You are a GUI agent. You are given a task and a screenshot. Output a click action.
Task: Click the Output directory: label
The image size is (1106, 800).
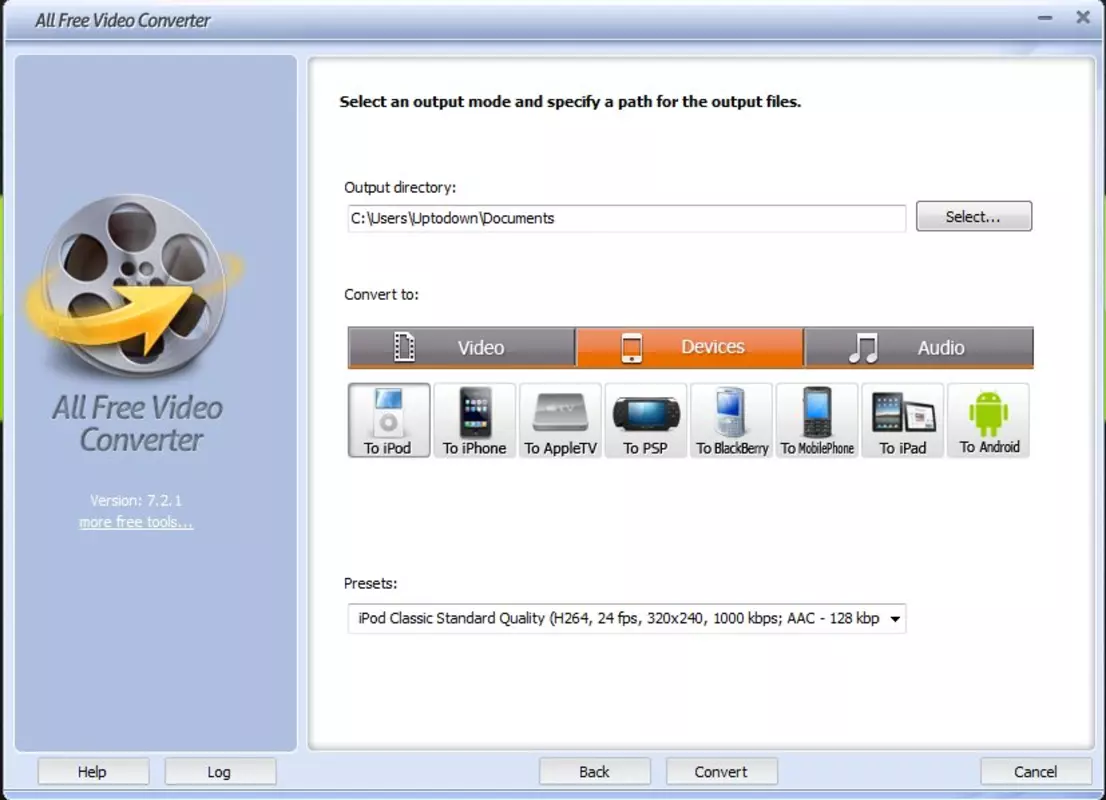coord(400,188)
